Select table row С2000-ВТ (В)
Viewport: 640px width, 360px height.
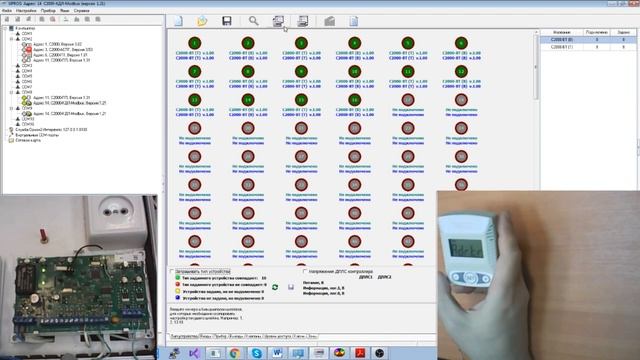click(x=588, y=40)
